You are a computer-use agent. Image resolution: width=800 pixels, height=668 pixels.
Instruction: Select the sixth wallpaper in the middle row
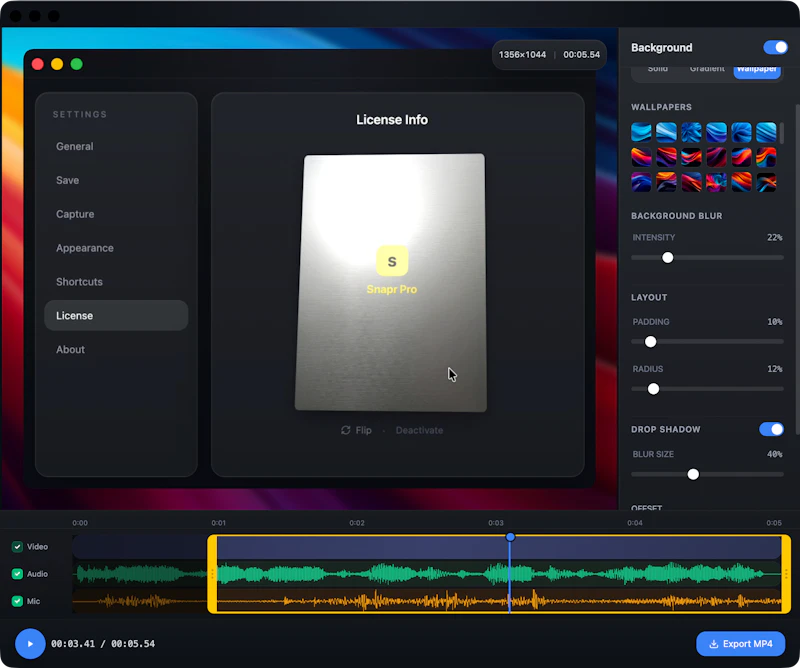(766, 157)
